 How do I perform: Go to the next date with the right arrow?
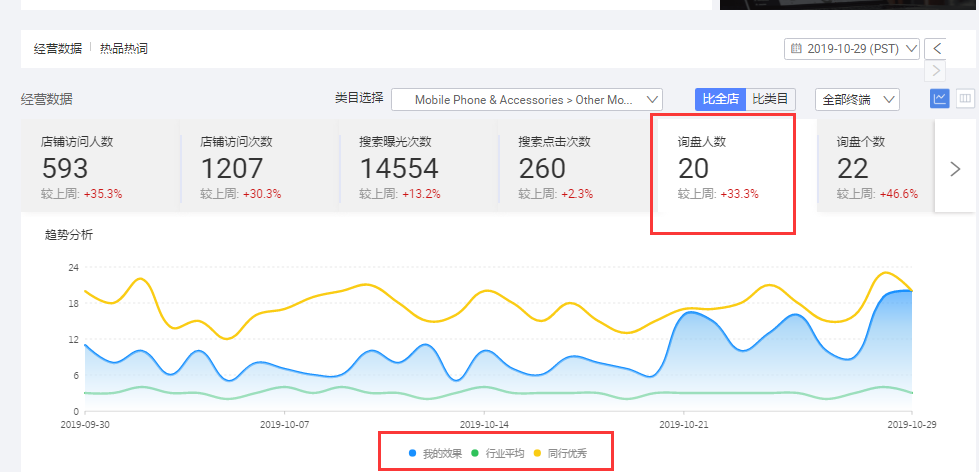tap(935, 71)
